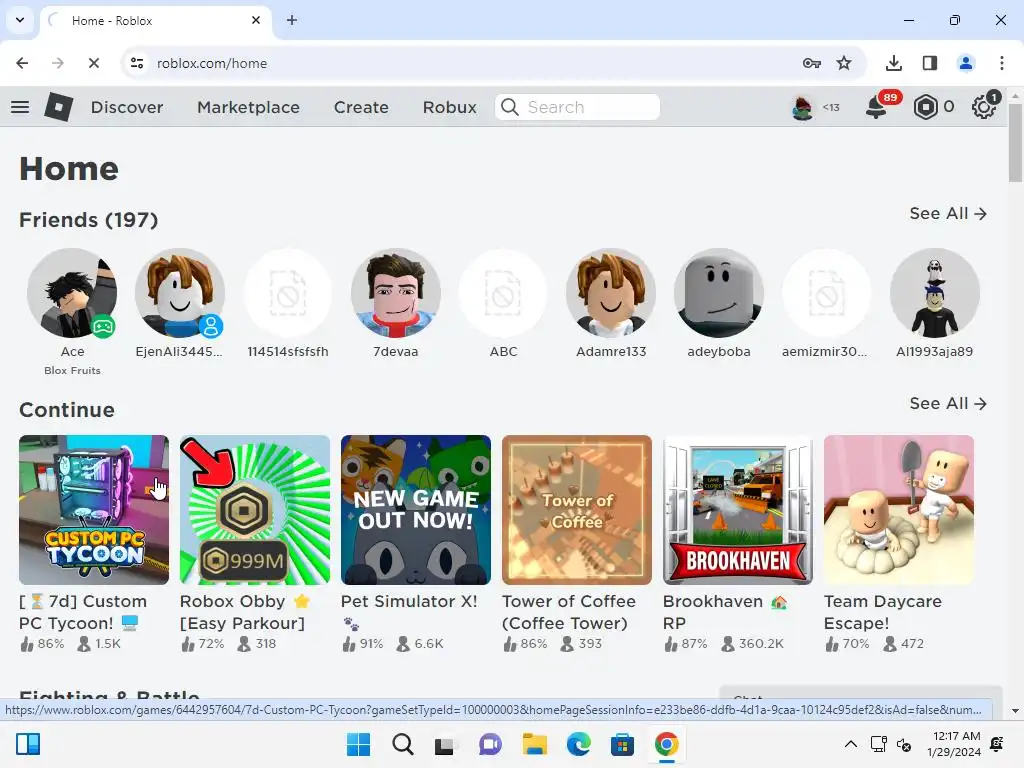Open Team Daycare Escape game thumbnail
The width and height of the screenshot is (1024, 768).
tap(899, 510)
